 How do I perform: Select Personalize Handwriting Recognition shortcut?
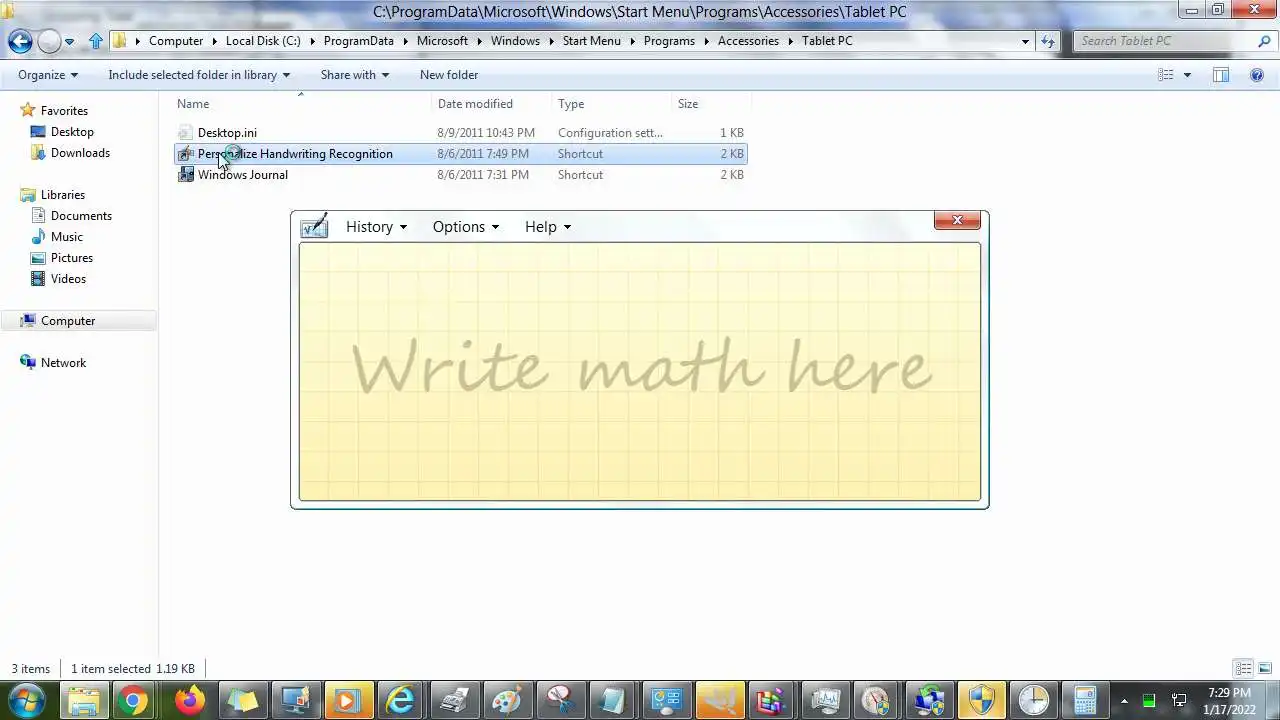point(460,154)
